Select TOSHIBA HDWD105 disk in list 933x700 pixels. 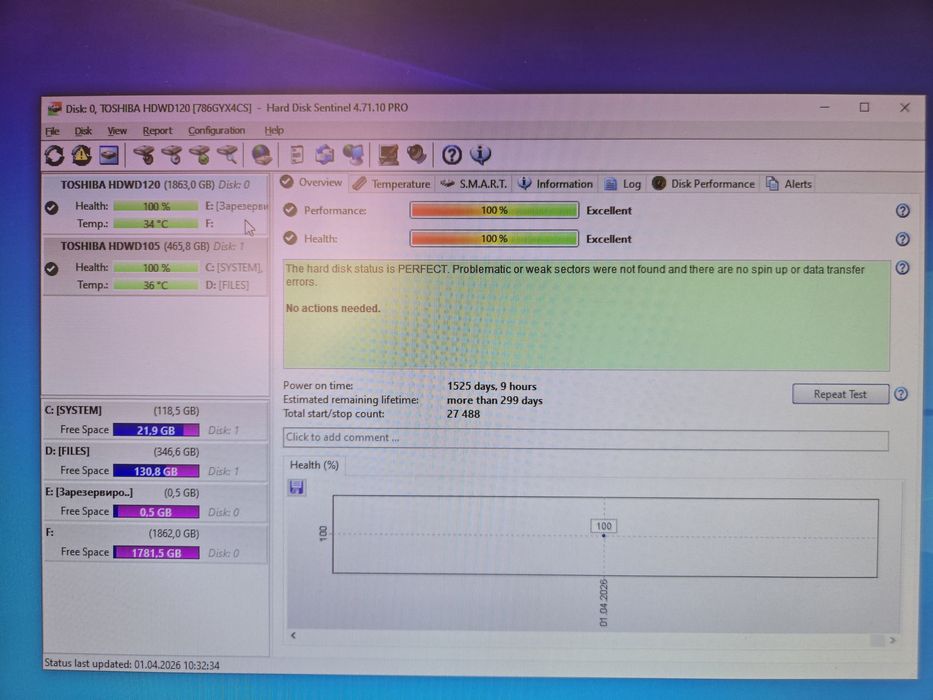click(x=155, y=265)
